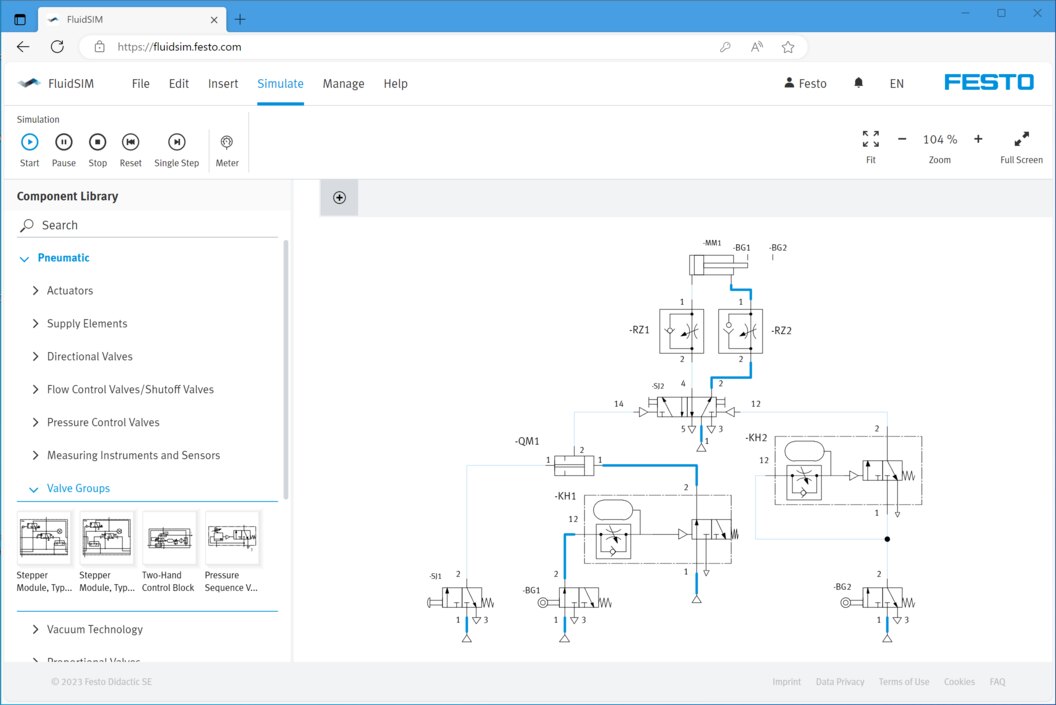The image size is (1056, 705).
Task: Zoom out with the minus icon
Action: pos(902,139)
